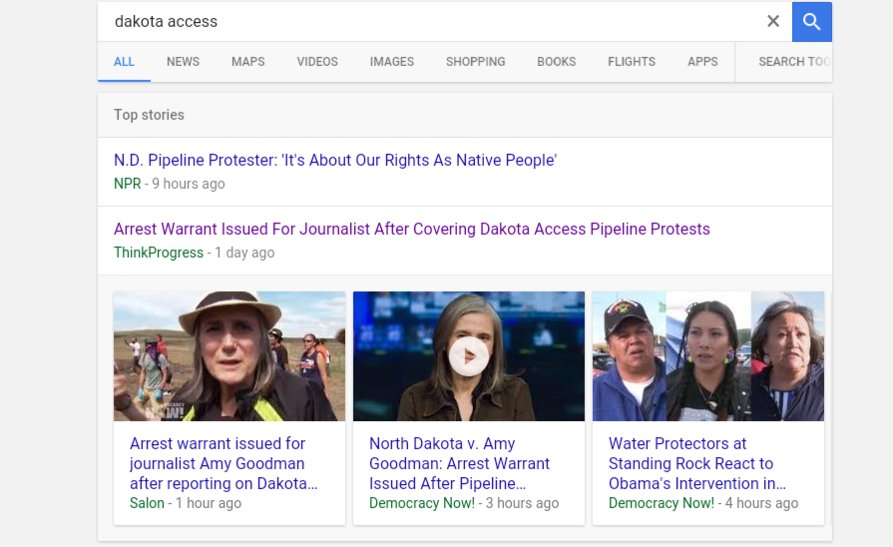893x547 pixels.
Task: Click Salon thumbnail of woman in hat
Action: coord(229,356)
